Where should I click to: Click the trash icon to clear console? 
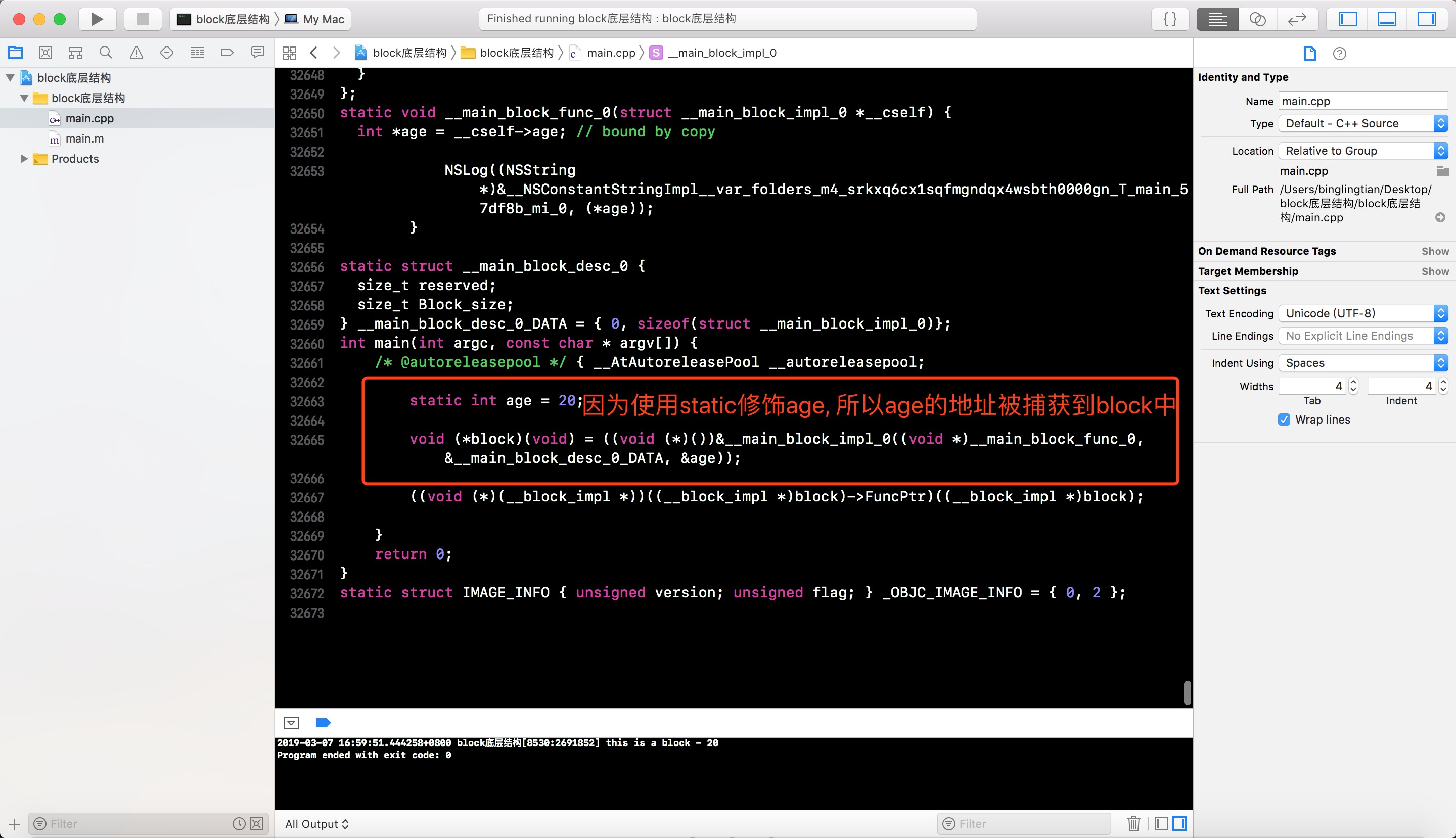1133,824
